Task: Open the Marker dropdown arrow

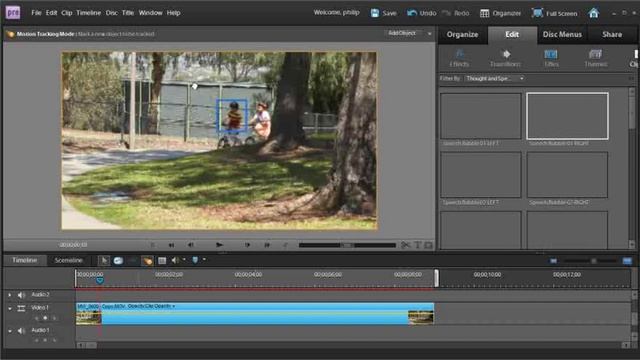Action: click(x=204, y=260)
